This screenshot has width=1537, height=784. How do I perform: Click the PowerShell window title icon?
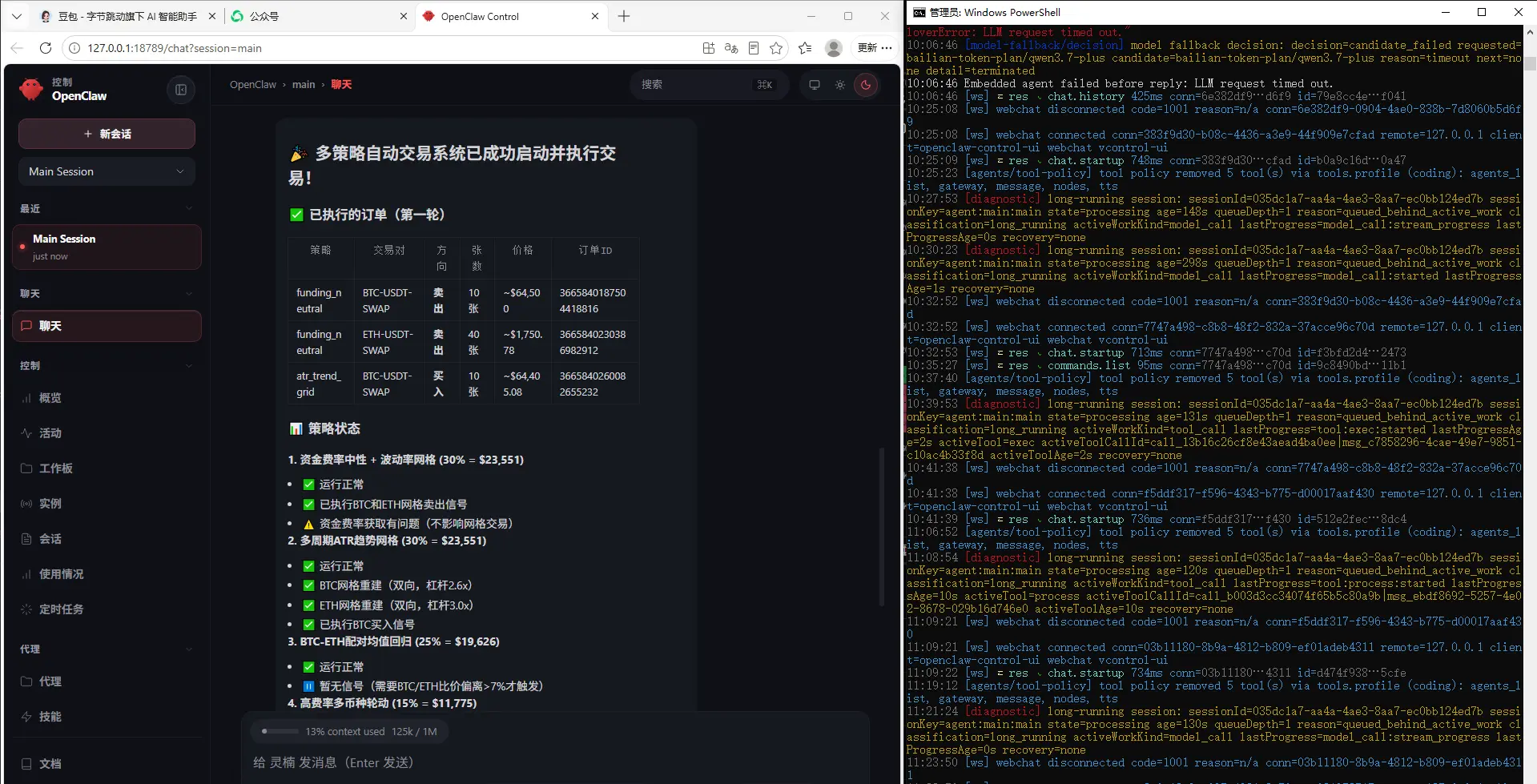(x=919, y=12)
